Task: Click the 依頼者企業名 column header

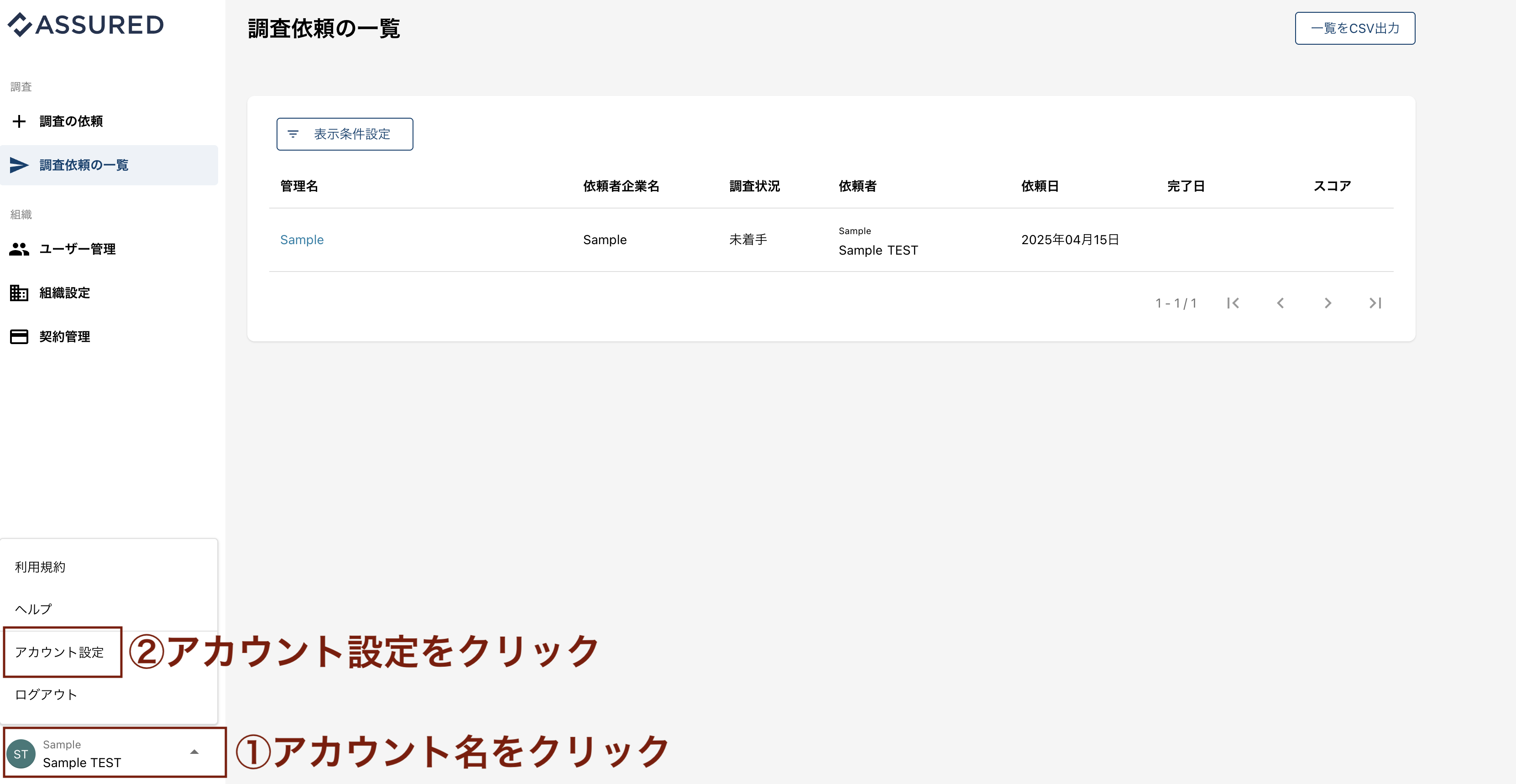Action: tap(621, 187)
